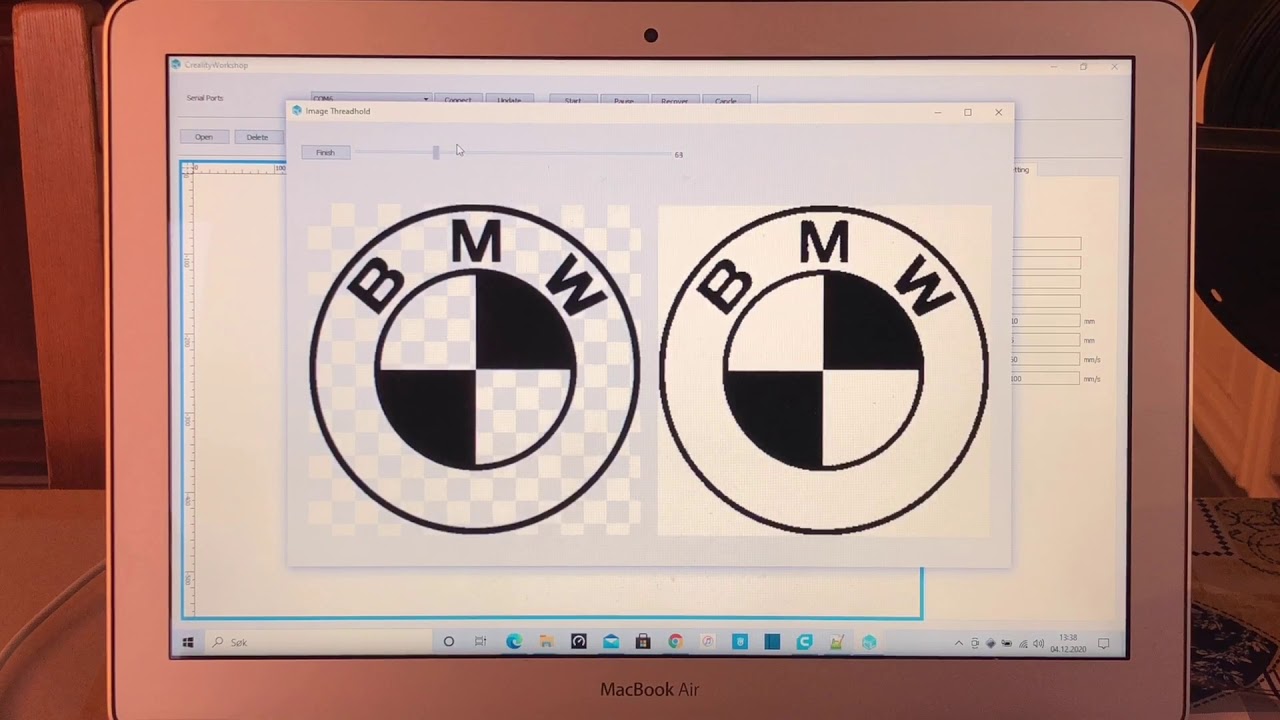Select the partly hidden Setting tab in CrealityWorkshop
The width and height of the screenshot is (1280, 720).
(1023, 170)
